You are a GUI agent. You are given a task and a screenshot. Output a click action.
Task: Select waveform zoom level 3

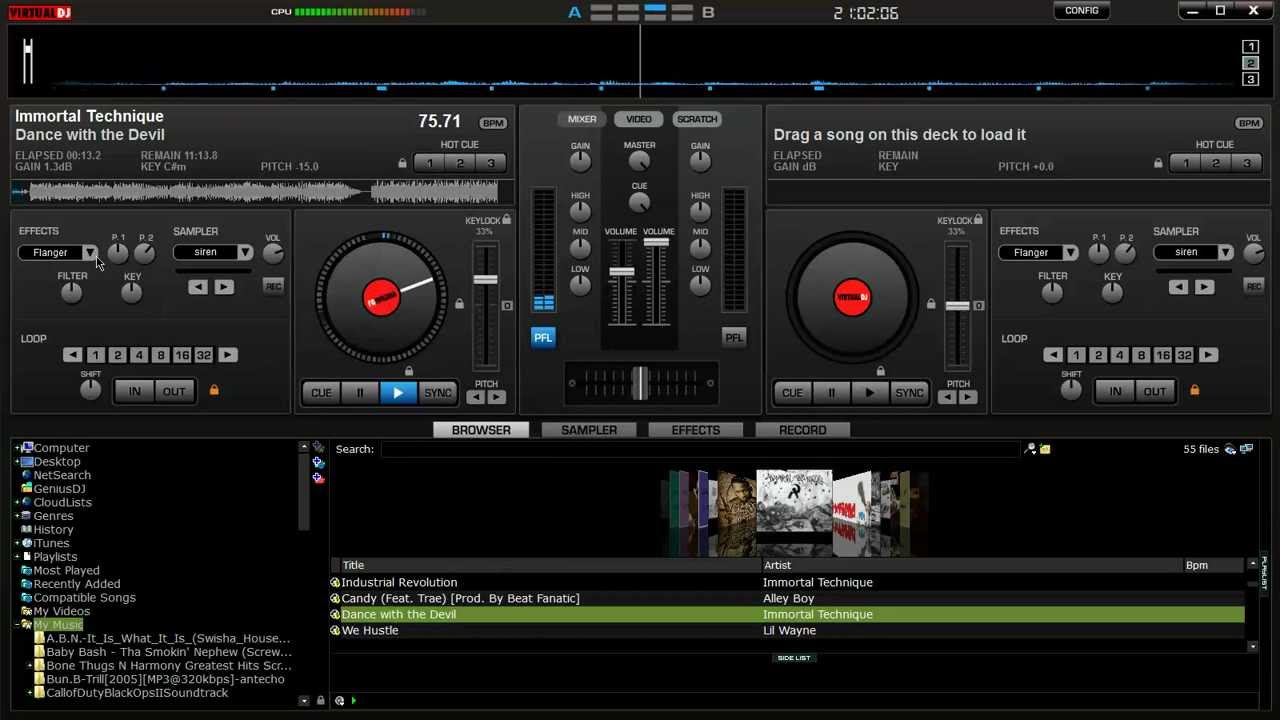click(x=1250, y=79)
